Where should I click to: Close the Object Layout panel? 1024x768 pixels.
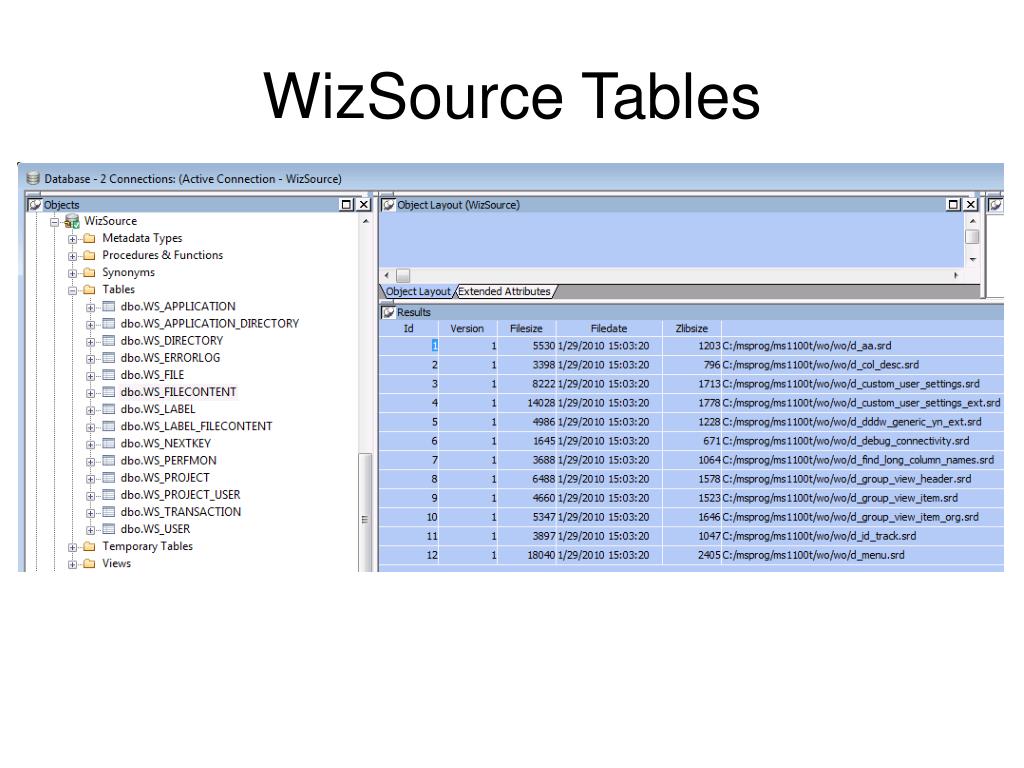(971, 205)
